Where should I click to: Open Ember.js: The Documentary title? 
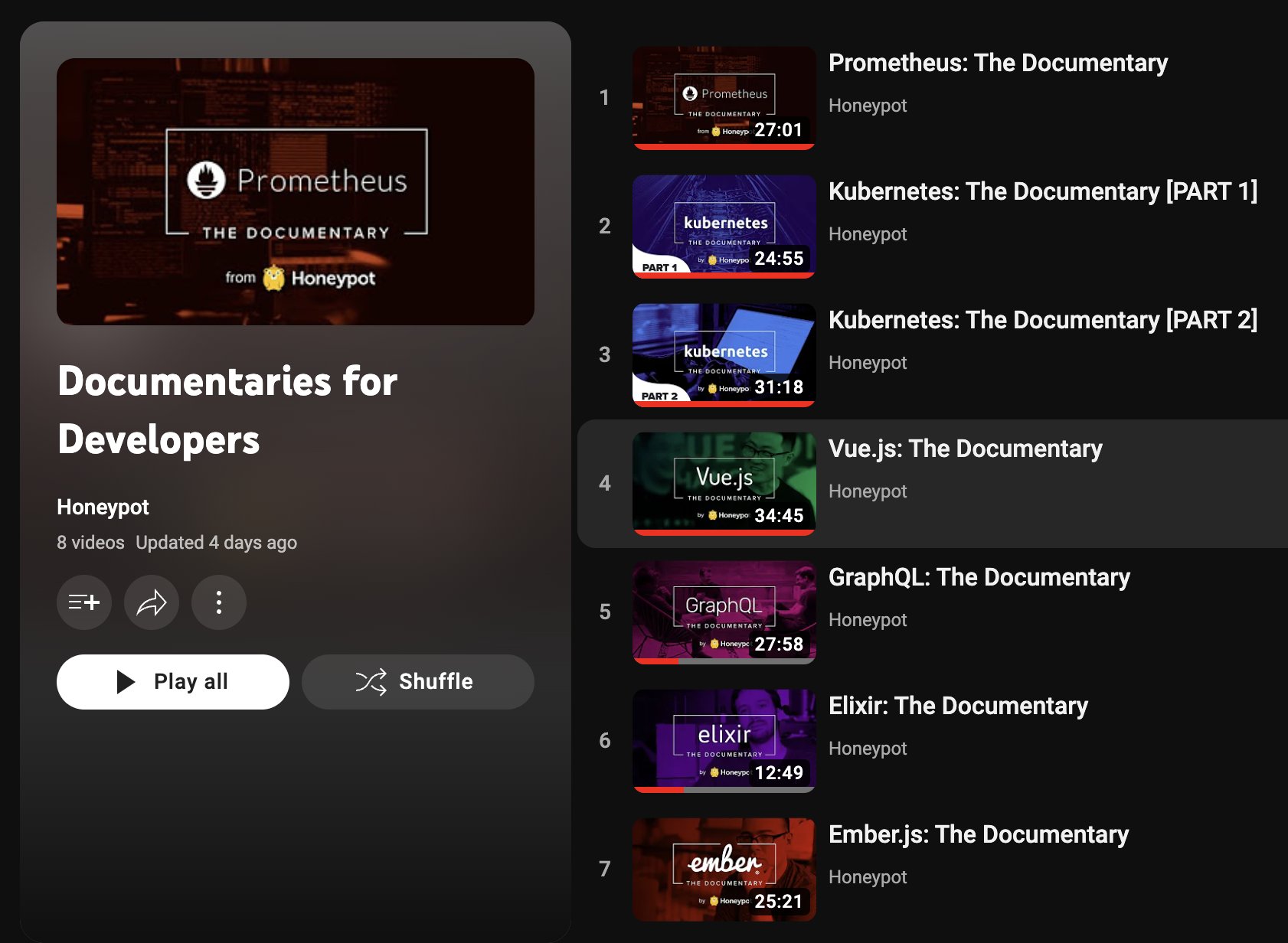979,834
